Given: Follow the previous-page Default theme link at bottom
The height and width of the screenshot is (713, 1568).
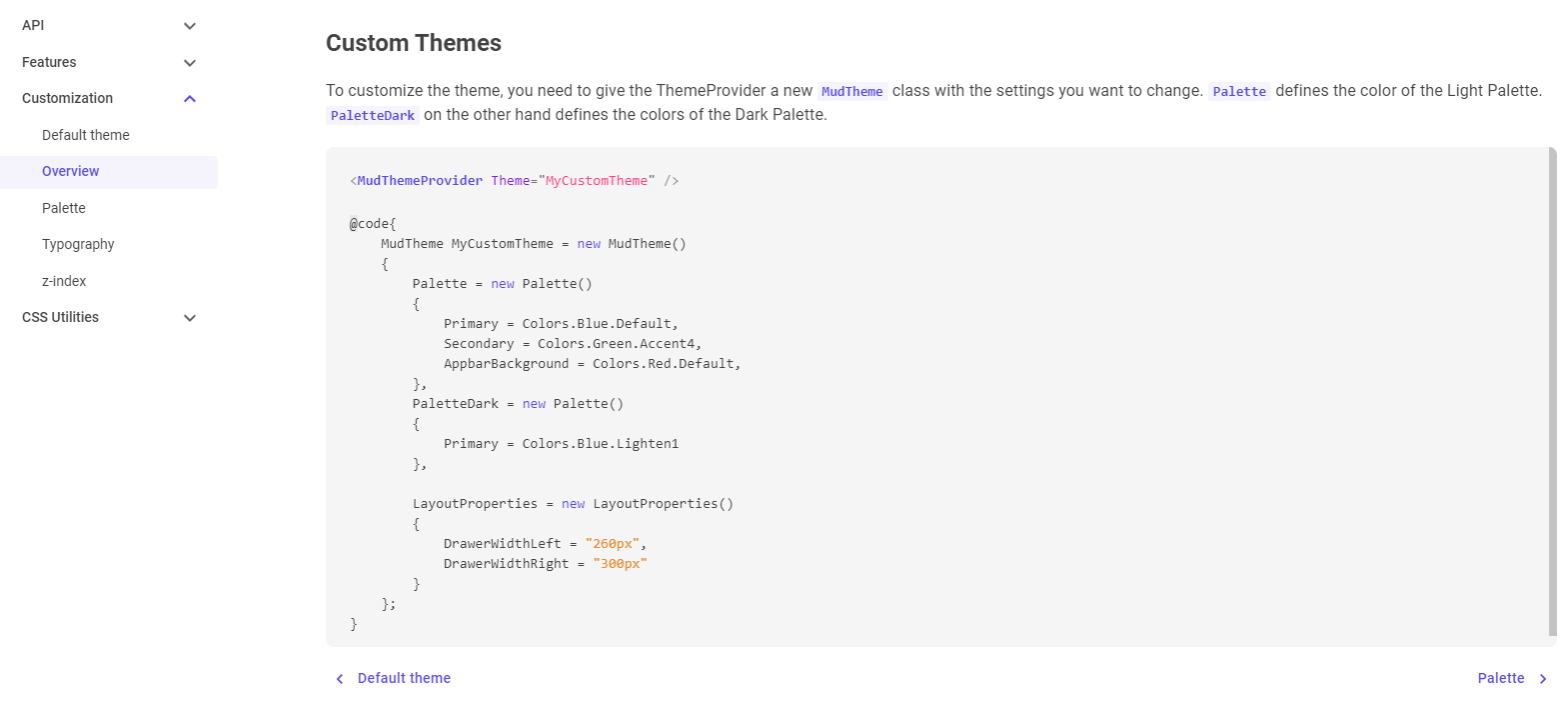Looking at the screenshot, I should point(404,678).
